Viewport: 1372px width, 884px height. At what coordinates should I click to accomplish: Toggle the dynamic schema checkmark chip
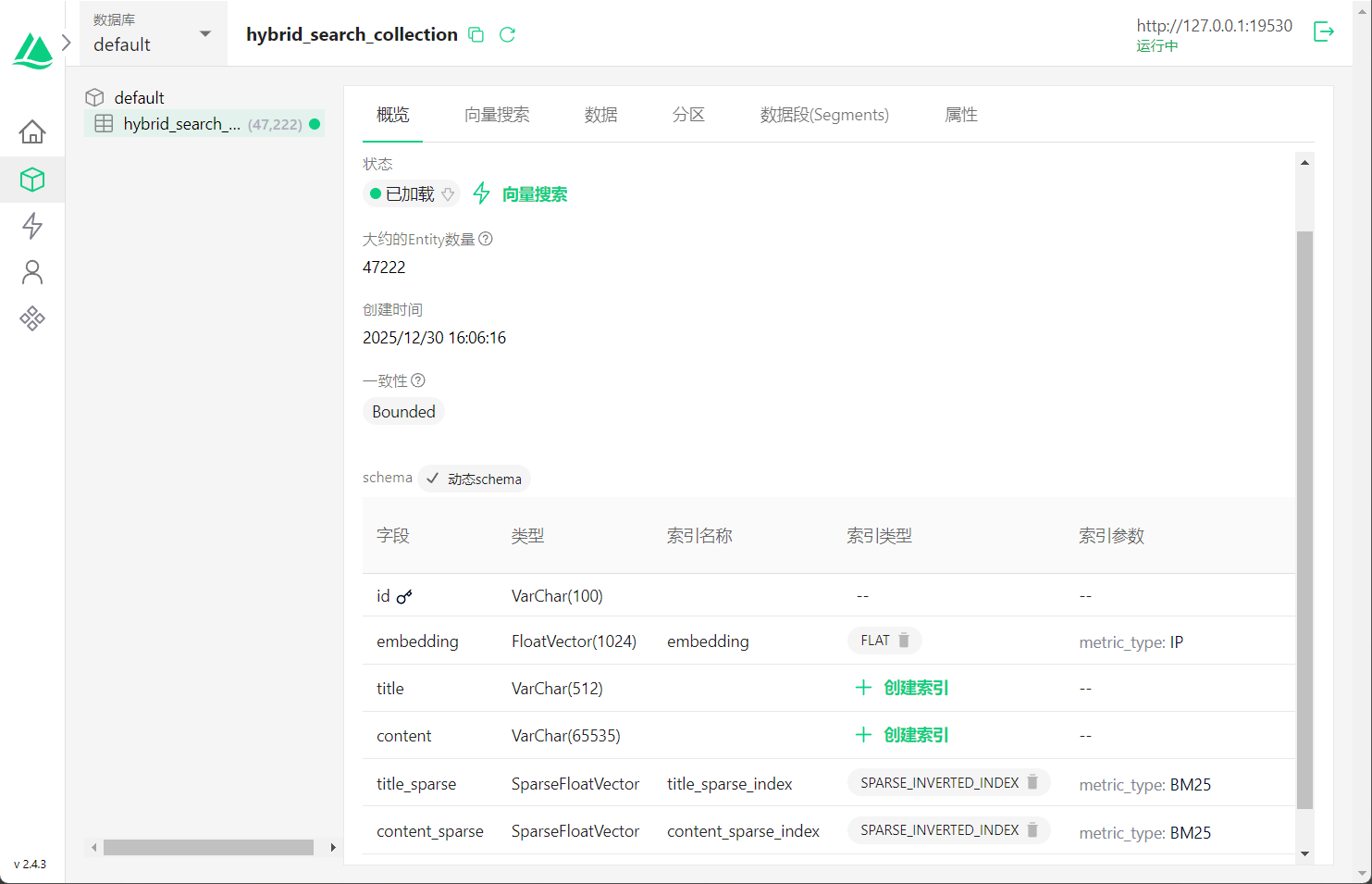474,479
